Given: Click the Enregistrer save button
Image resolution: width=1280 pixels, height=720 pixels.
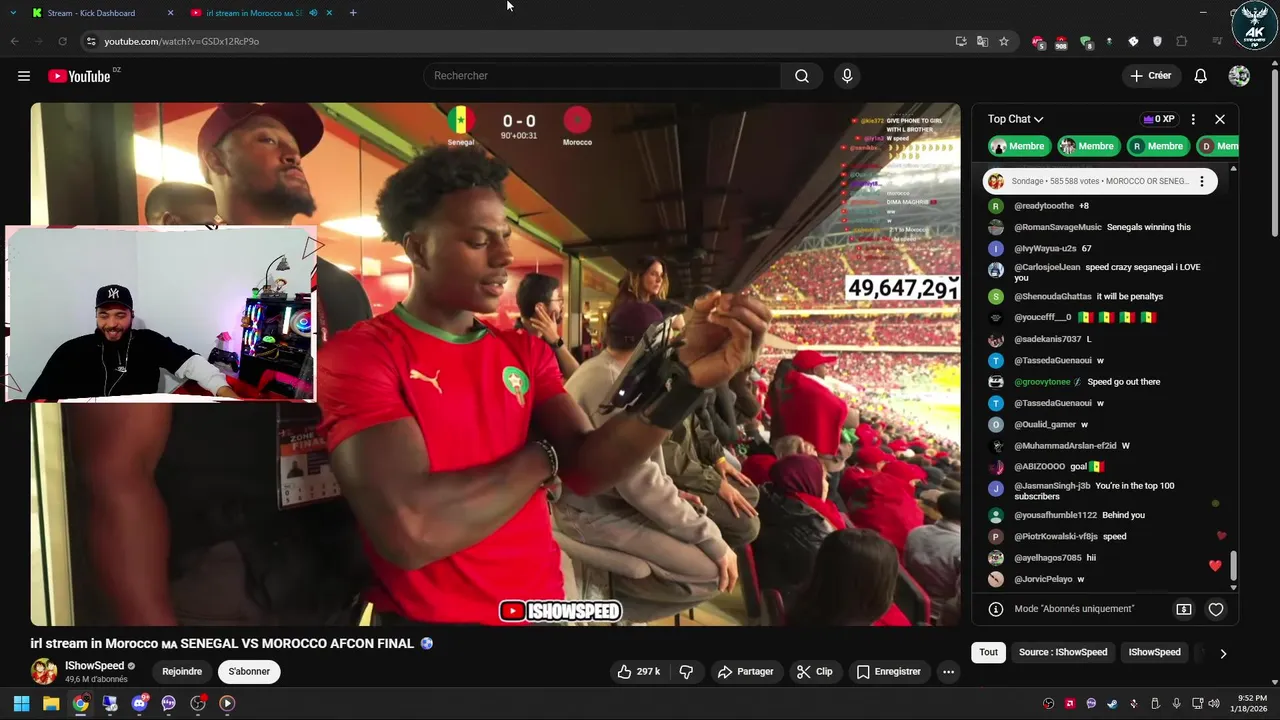Looking at the screenshot, I should (x=889, y=672).
